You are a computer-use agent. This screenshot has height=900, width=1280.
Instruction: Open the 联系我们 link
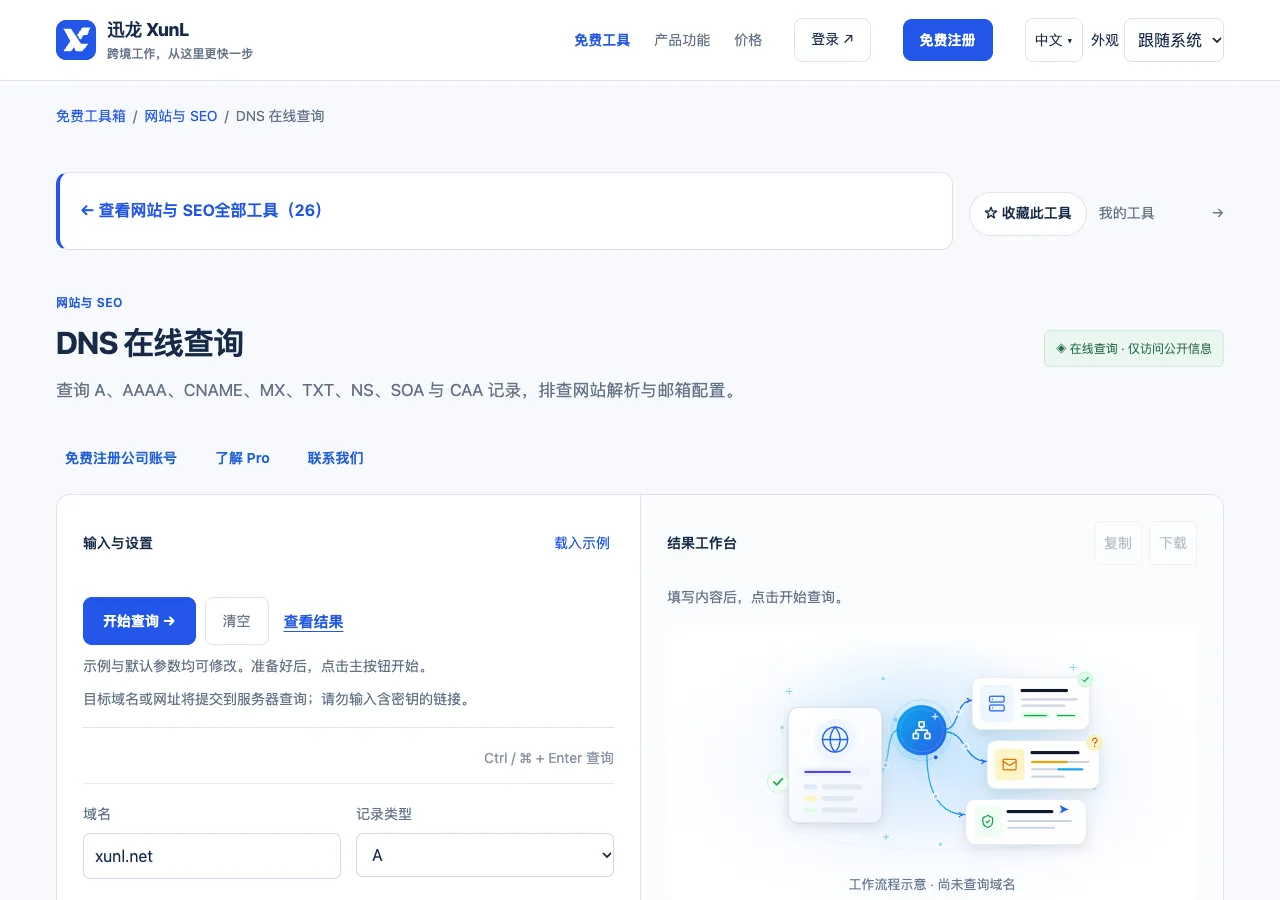pos(336,458)
